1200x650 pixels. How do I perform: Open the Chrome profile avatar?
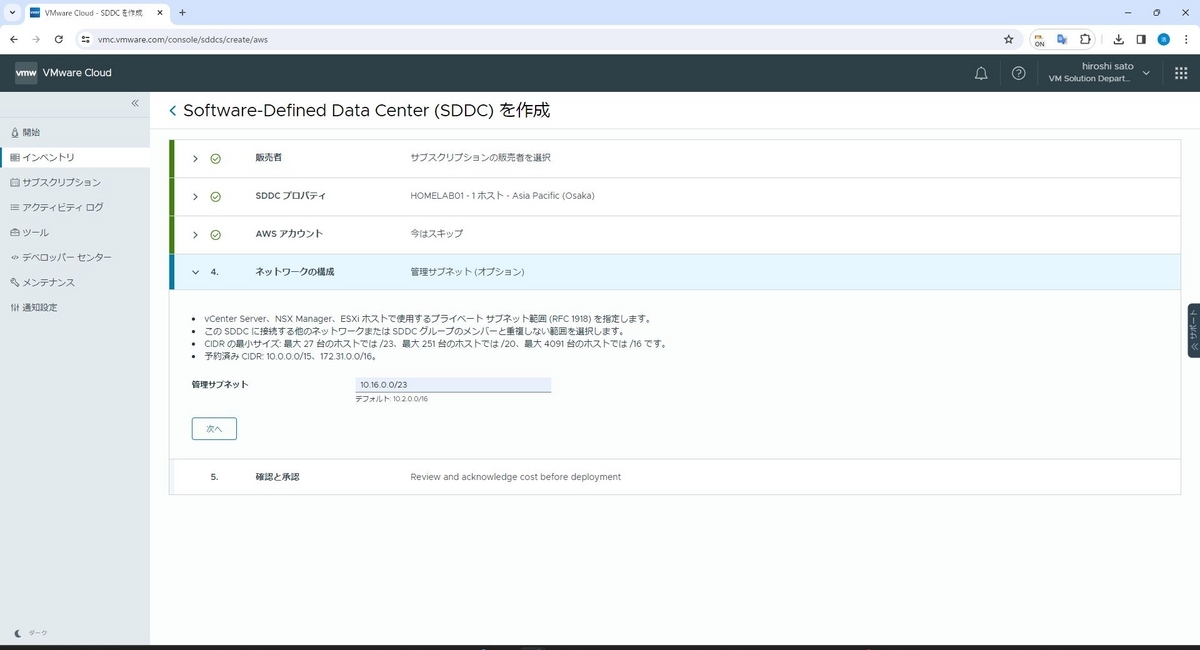click(x=1163, y=39)
